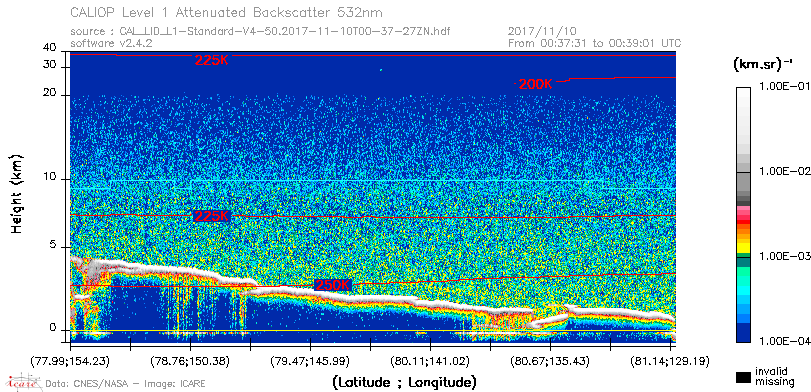Click the '(km.sr)-1' colorbar unit label
This screenshot has width=811, height=392.
click(x=763, y=64)
